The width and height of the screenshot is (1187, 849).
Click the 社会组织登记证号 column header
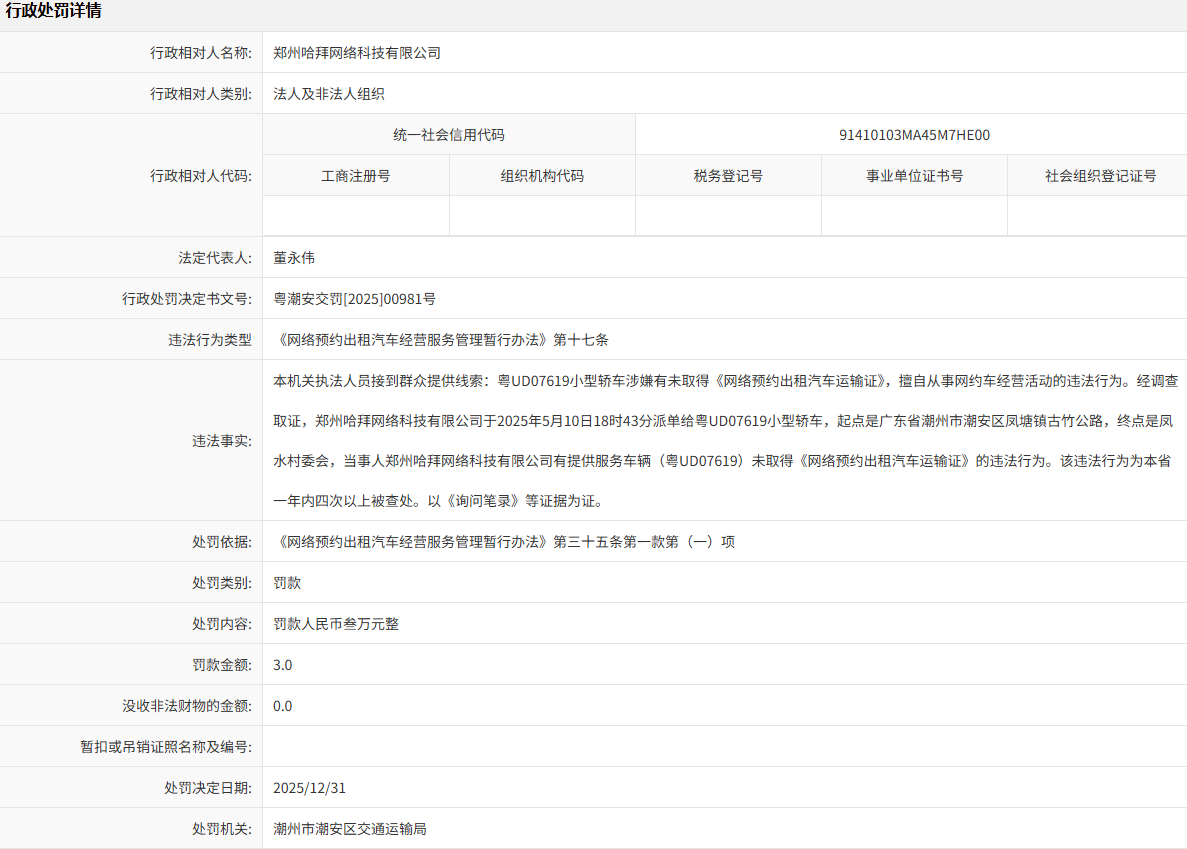pos(1096,175)
